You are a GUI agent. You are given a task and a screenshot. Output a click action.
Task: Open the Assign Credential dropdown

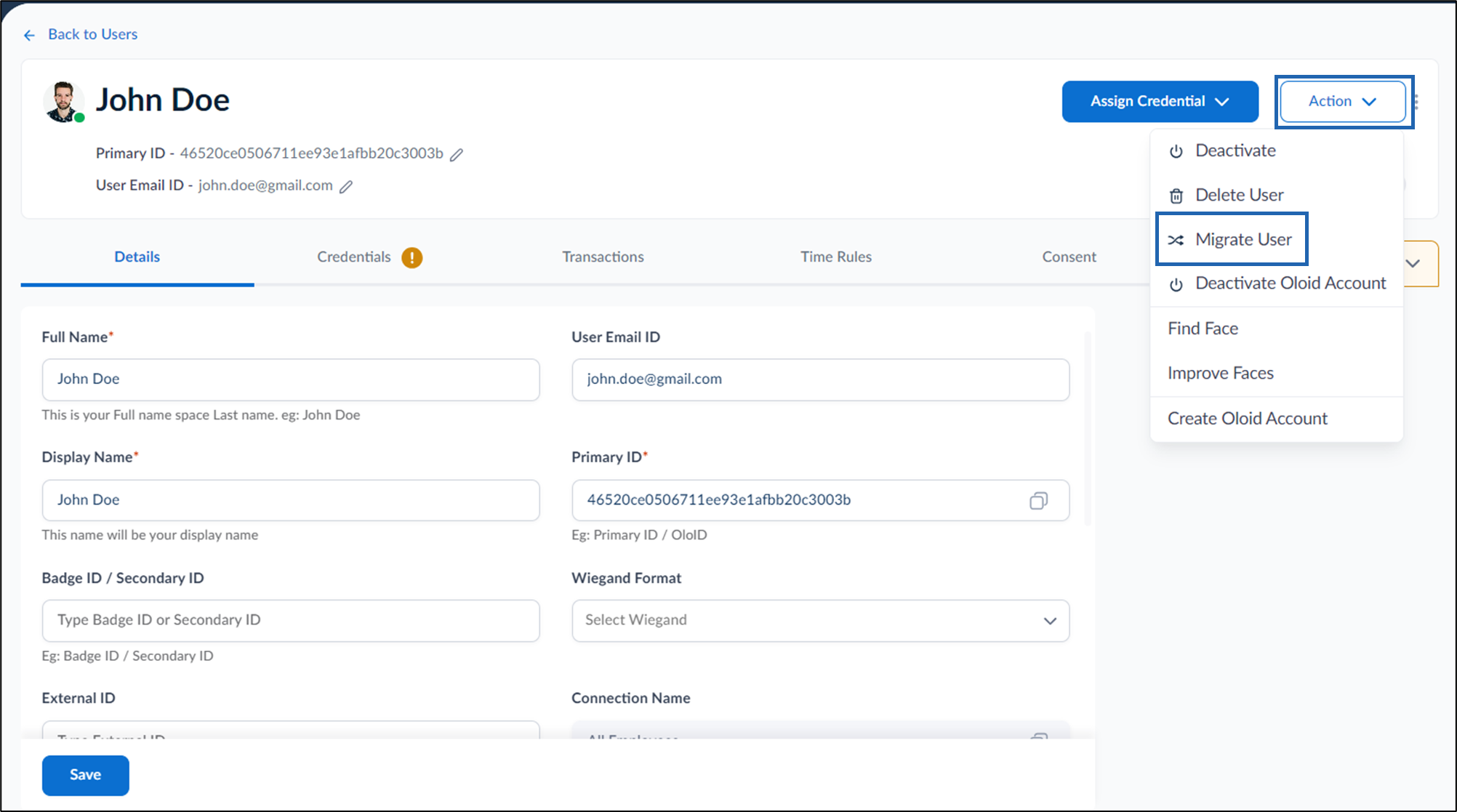1160,102
